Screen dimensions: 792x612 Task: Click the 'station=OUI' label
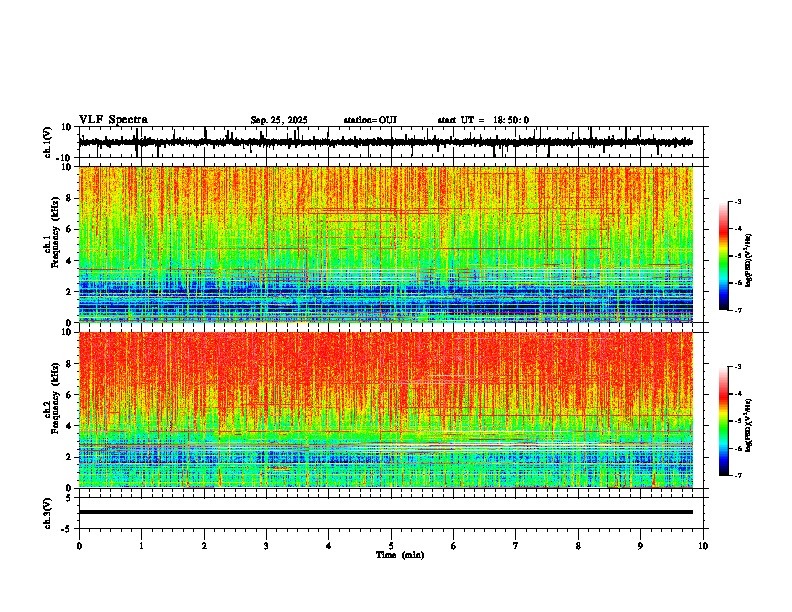click(370, 120)
